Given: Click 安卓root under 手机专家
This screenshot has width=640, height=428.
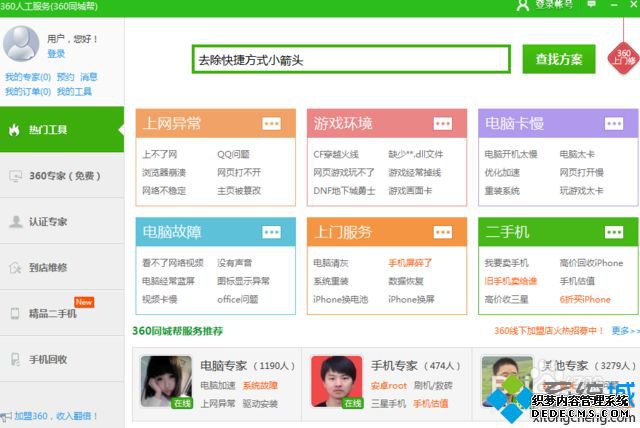Looking at the screenshot, I should tap(389, 386).
